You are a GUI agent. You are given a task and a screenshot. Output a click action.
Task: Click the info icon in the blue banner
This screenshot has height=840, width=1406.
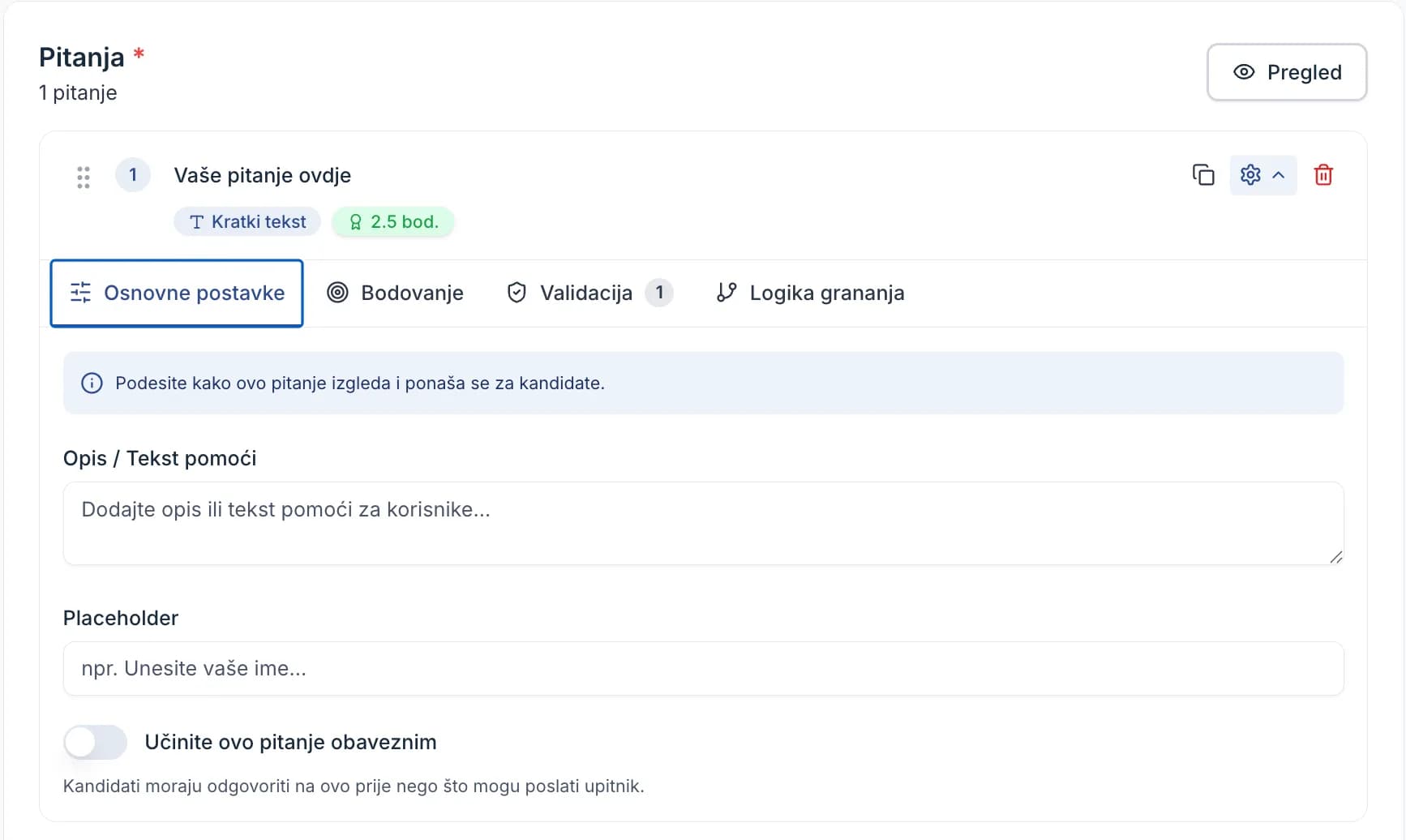click(x=92, y=384)
